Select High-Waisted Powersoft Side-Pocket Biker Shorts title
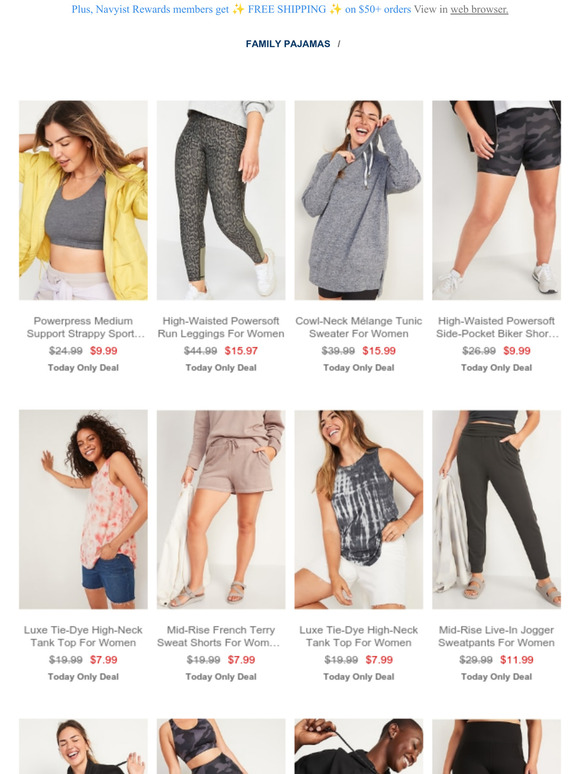 point(497,327)
